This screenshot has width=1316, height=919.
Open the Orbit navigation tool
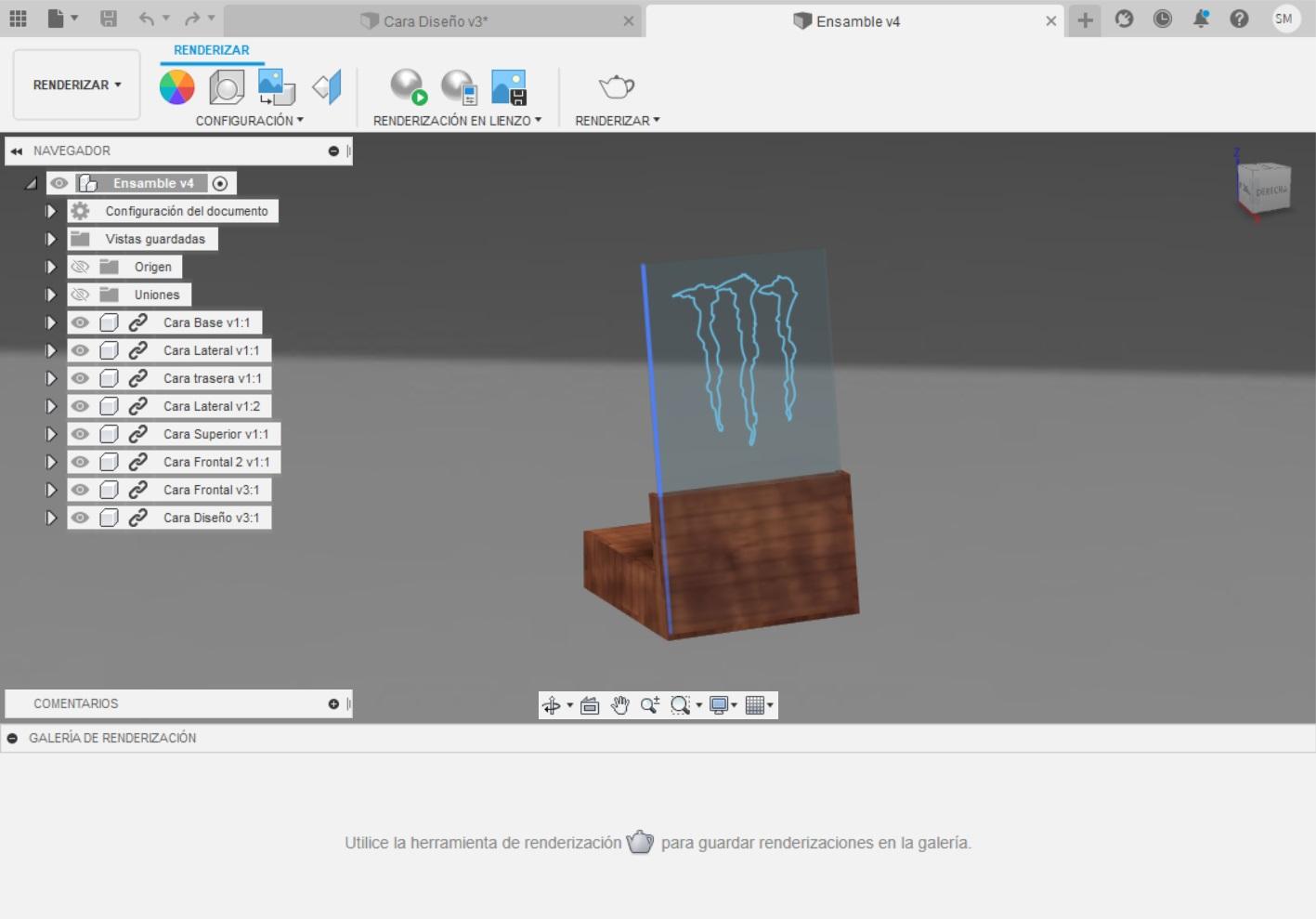pos(552,705)
